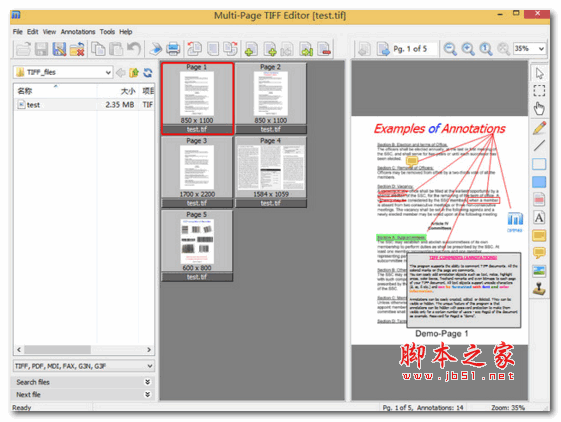The width and height of the screenshot is (561, 422).
Task: Select the pencil freehand tool
Action: click(x=539, y=128)
